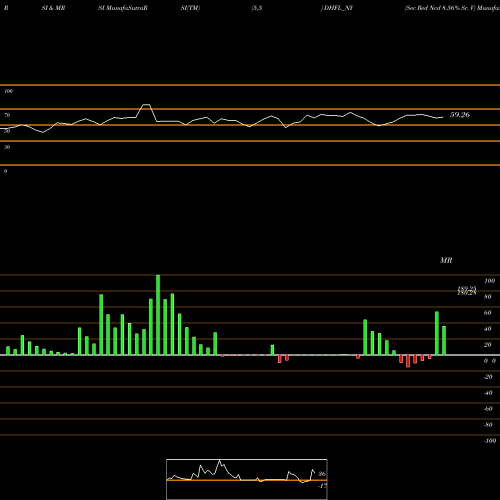
Task: Click the -17 value in mini chart
Action: [322, 486]
